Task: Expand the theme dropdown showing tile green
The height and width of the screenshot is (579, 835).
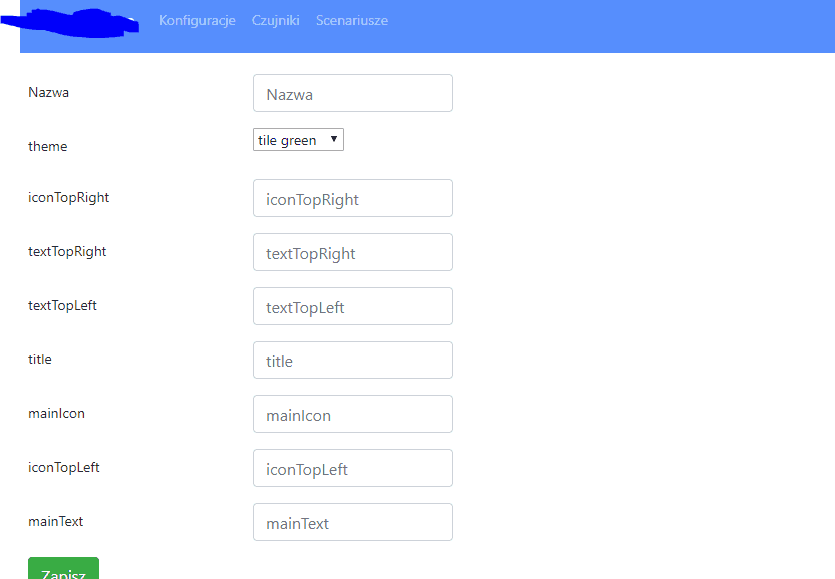Action: click(298, 140)
